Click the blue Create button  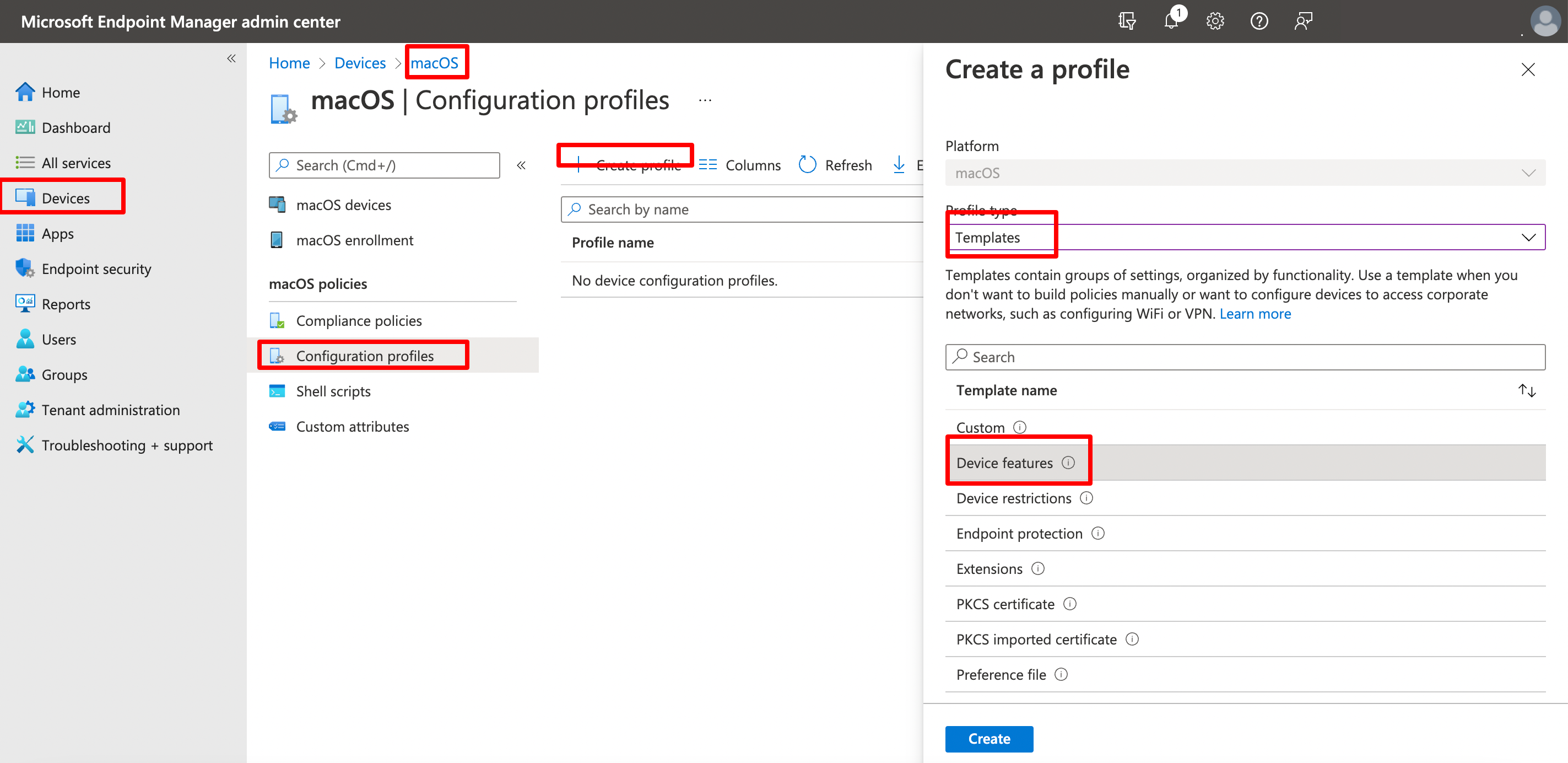pos(988,739)
